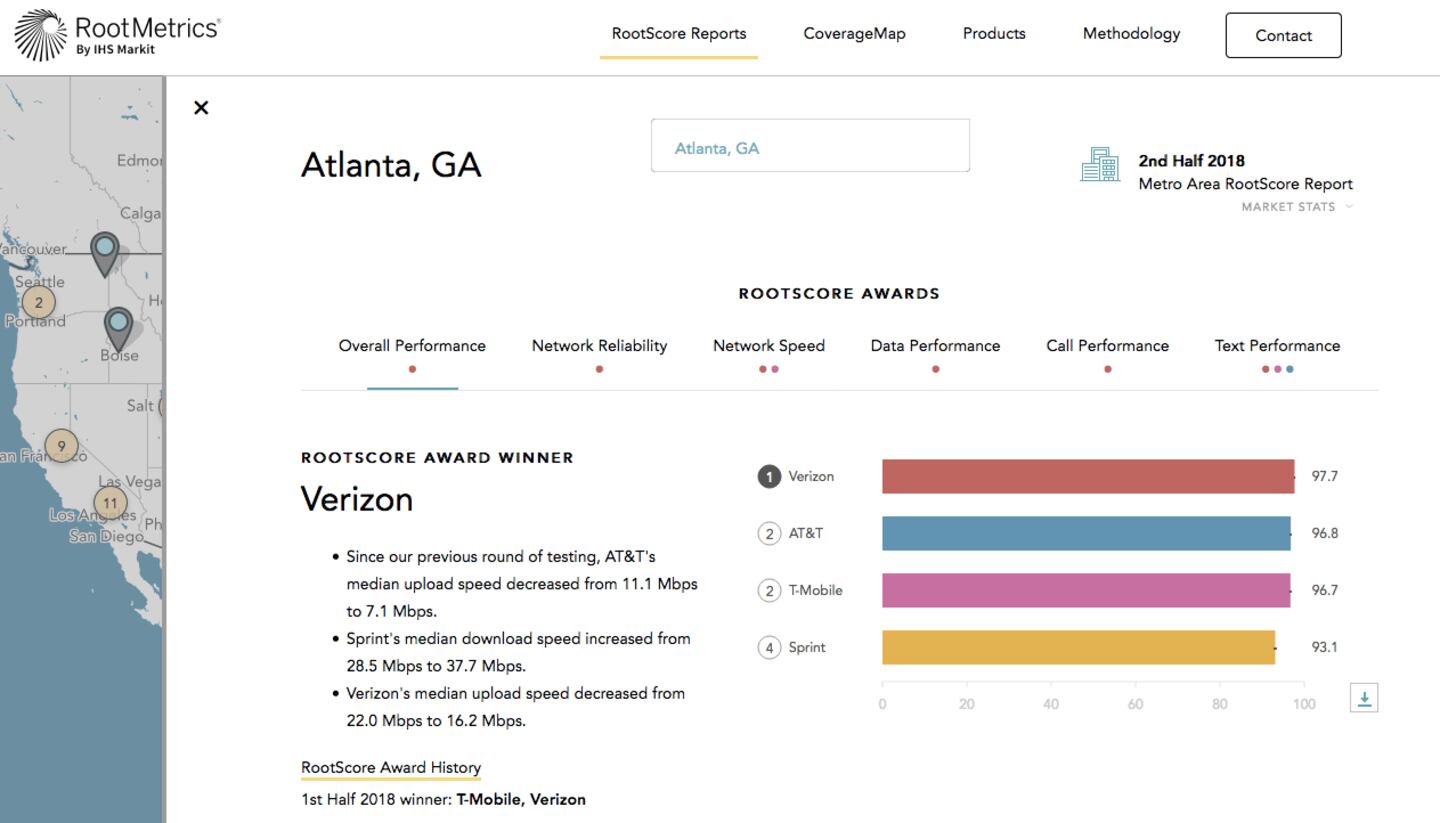Close the Atlanta report panel

tap(201, 108)
